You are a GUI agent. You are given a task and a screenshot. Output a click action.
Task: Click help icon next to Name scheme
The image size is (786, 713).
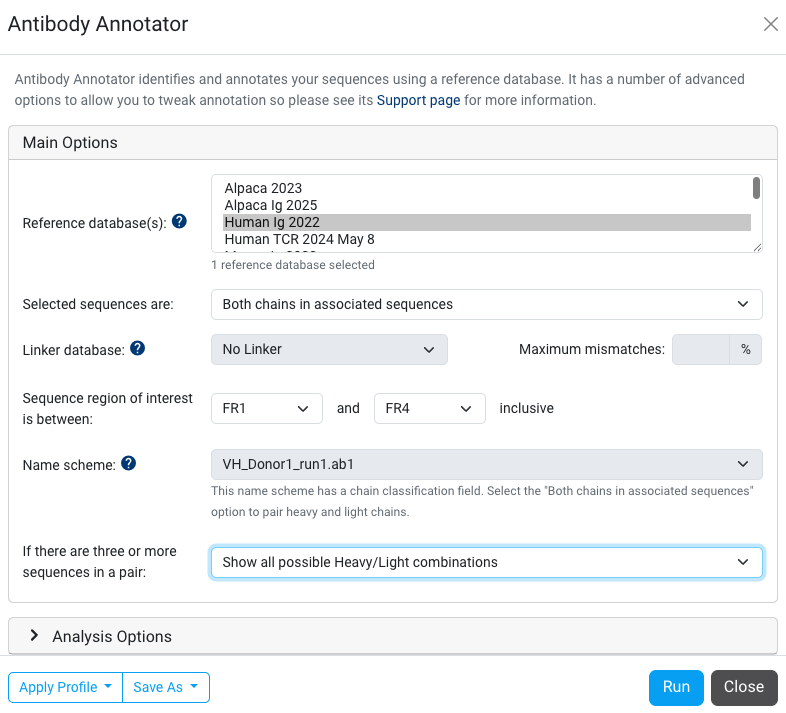[128, 464]
